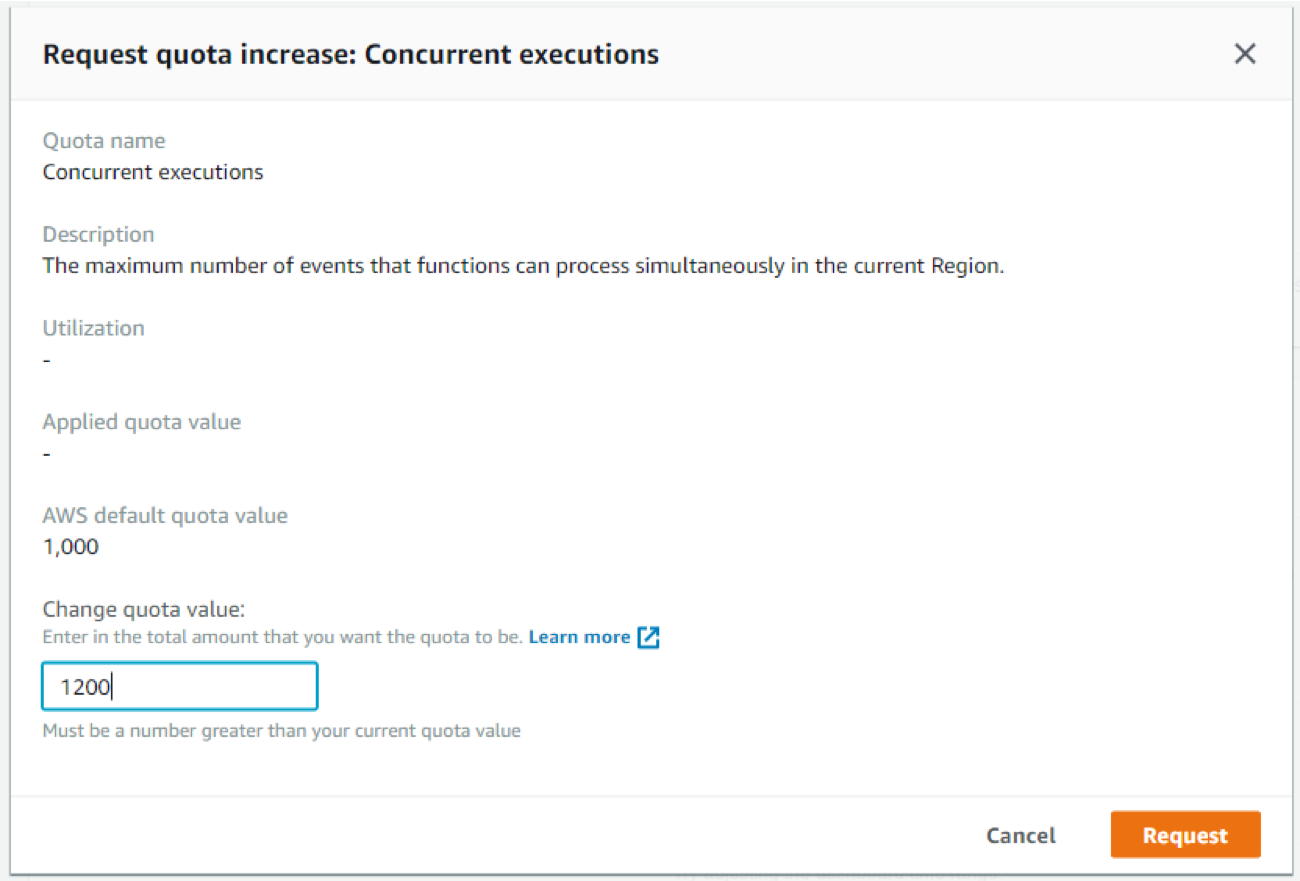
Task: Click the external link icon beside Learn more
Action: point(649,637)
